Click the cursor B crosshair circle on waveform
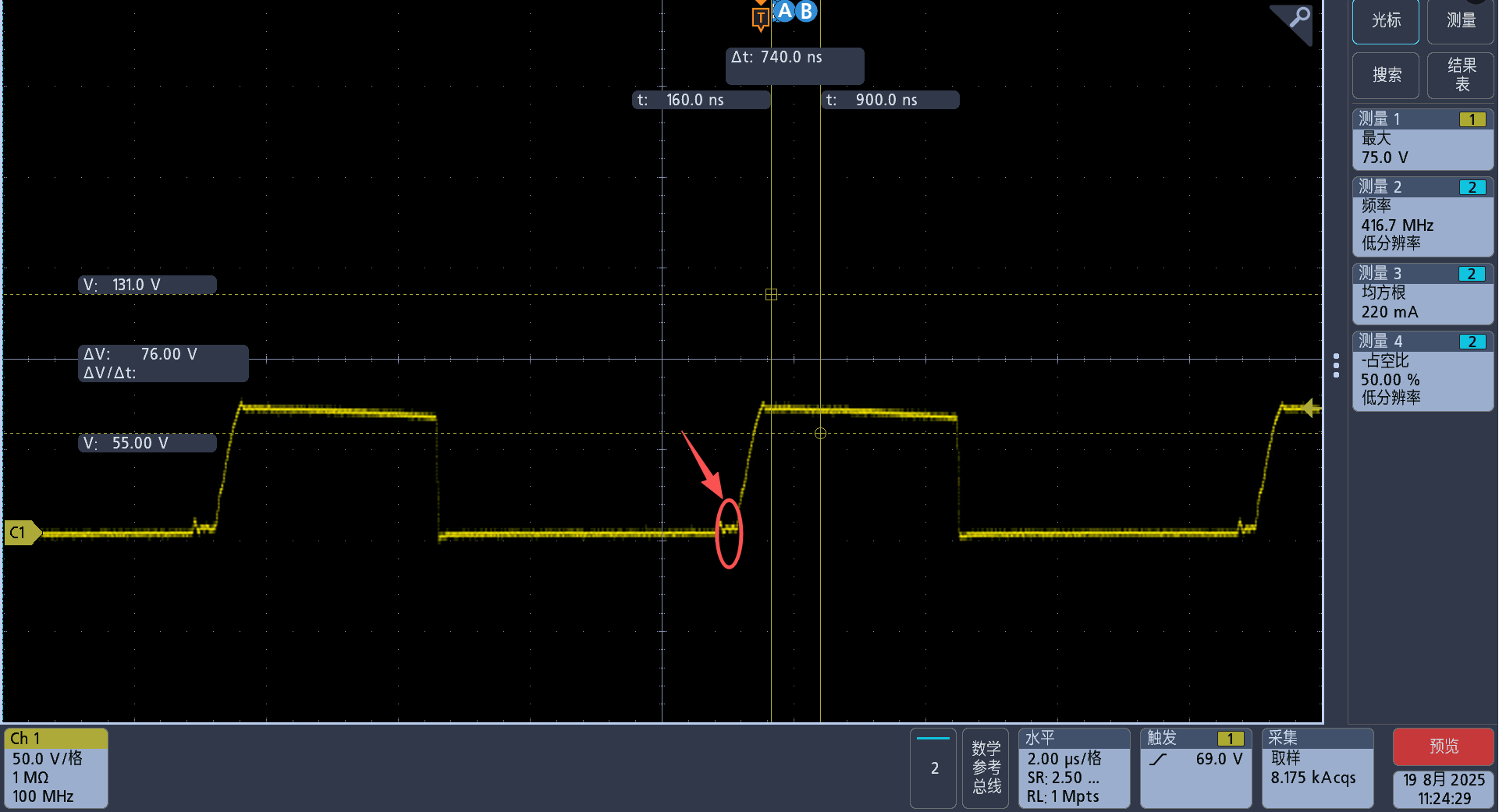This screenshot has width=1499, height=812. point(820,433)
